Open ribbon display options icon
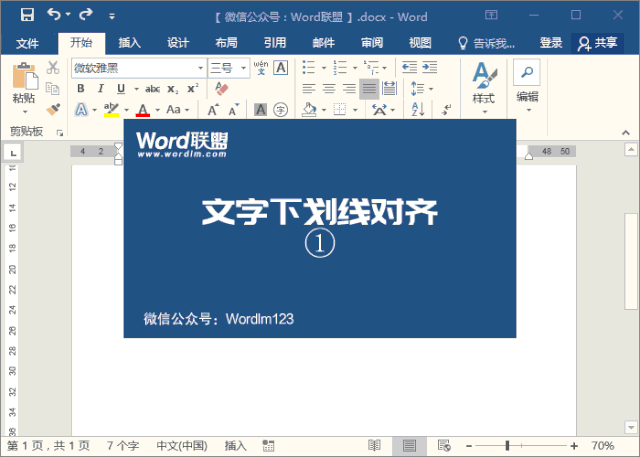Screen dimensions: 640x457 pyautogui.click(x=491, y=15)
